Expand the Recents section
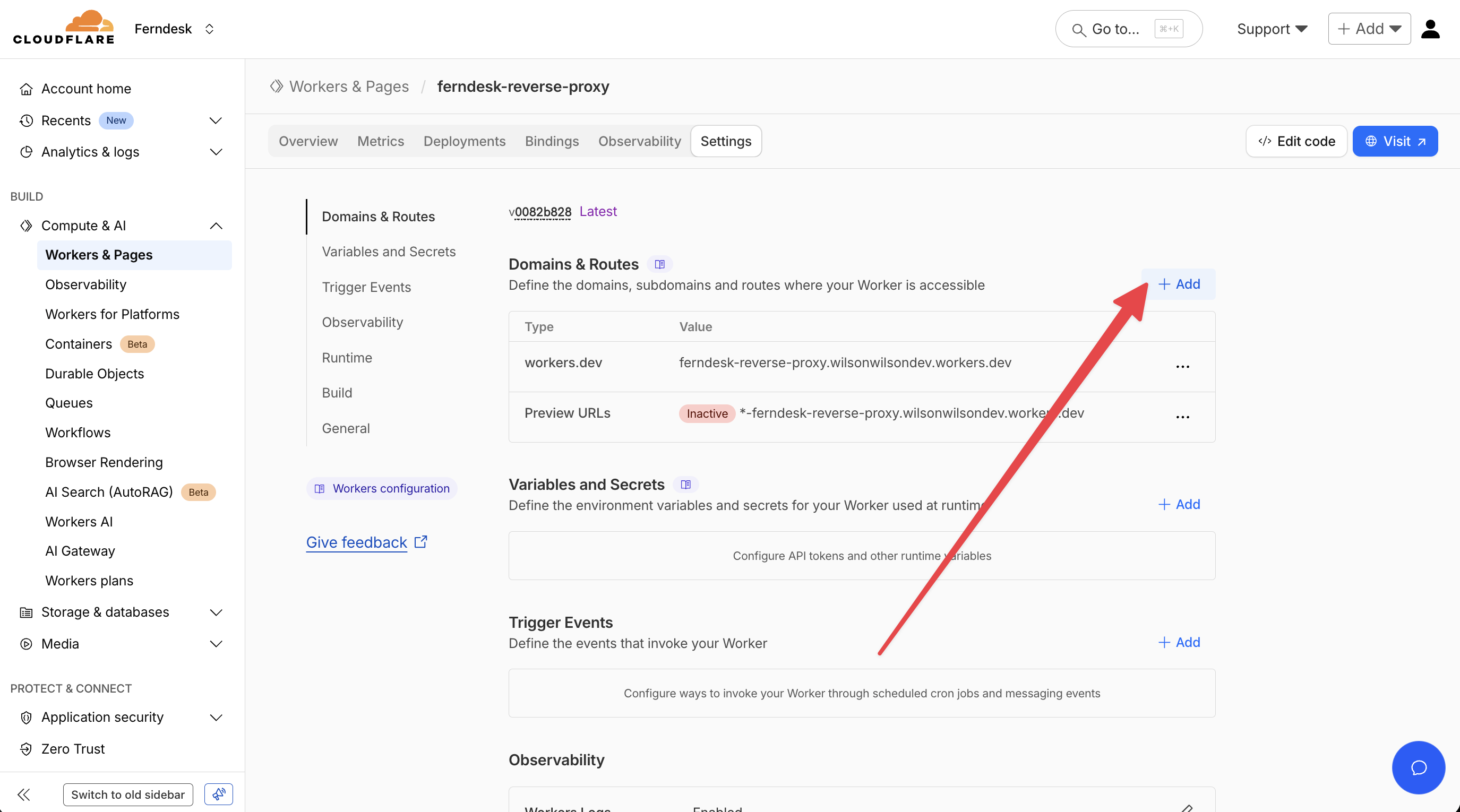 pyautogui.click(x=216, y=120)
